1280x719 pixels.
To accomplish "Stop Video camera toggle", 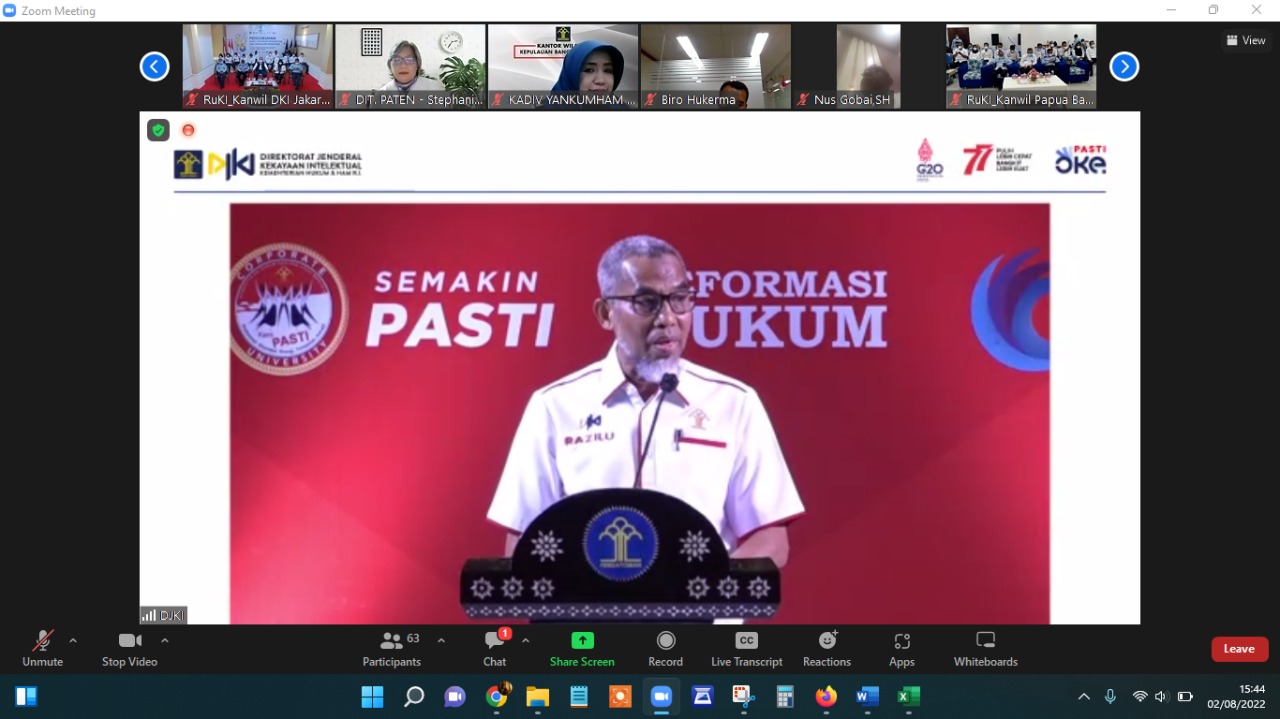I will pyautogui.click(x=129, y=648).
